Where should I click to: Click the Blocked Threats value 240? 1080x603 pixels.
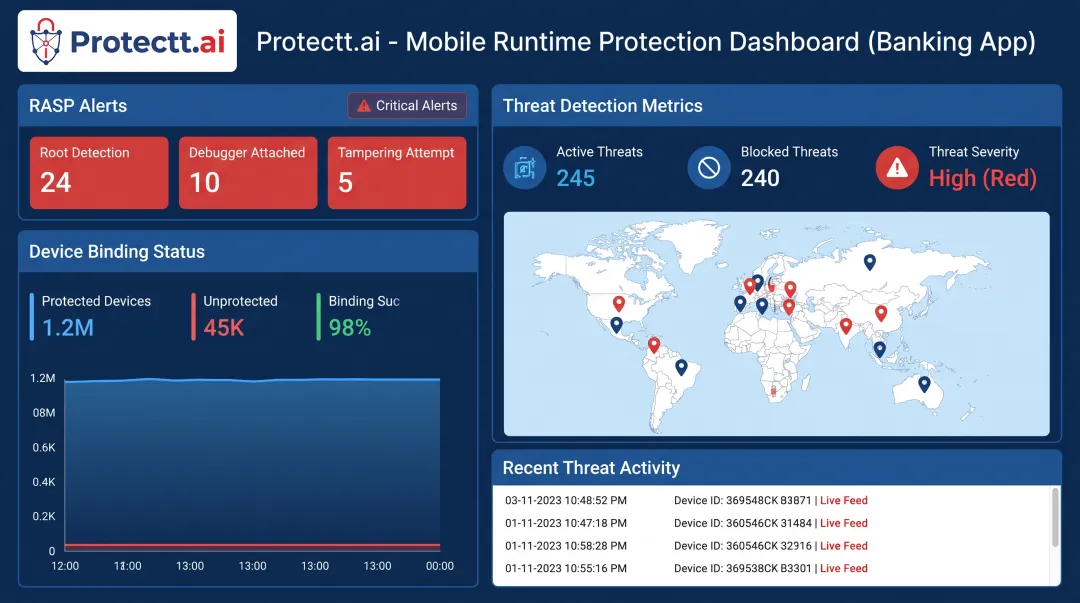coord(760,178)
